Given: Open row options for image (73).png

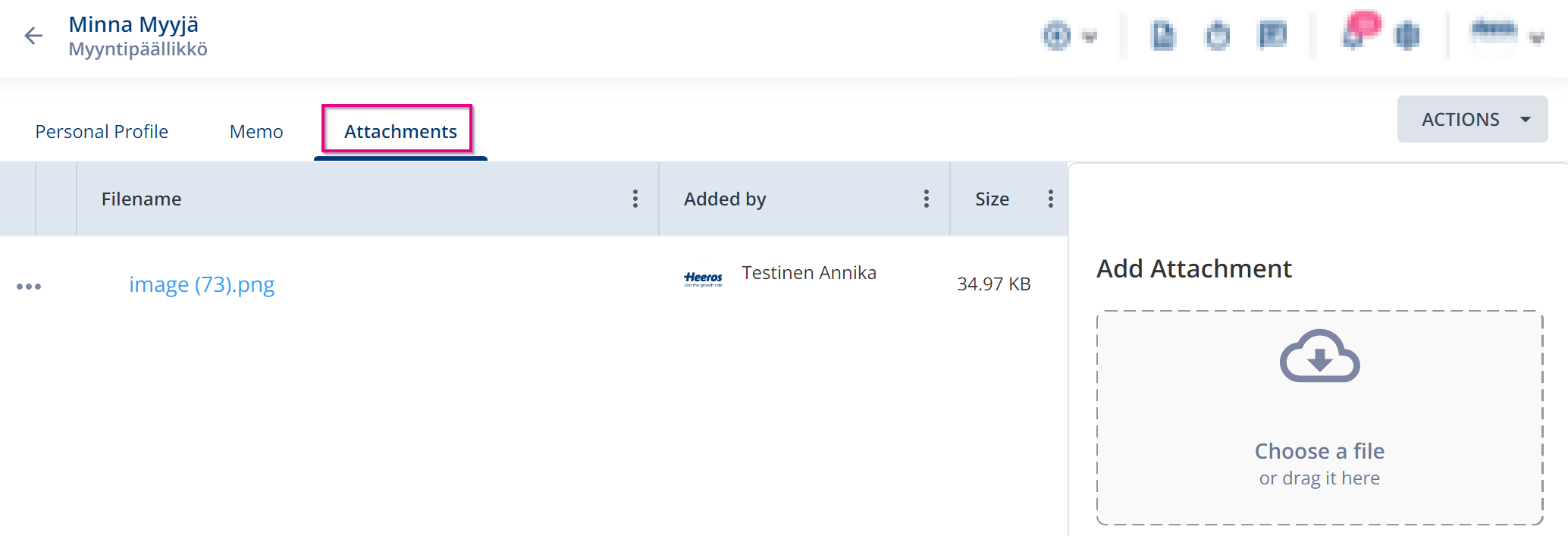Looking at the screenshot, I should point(29,287).
